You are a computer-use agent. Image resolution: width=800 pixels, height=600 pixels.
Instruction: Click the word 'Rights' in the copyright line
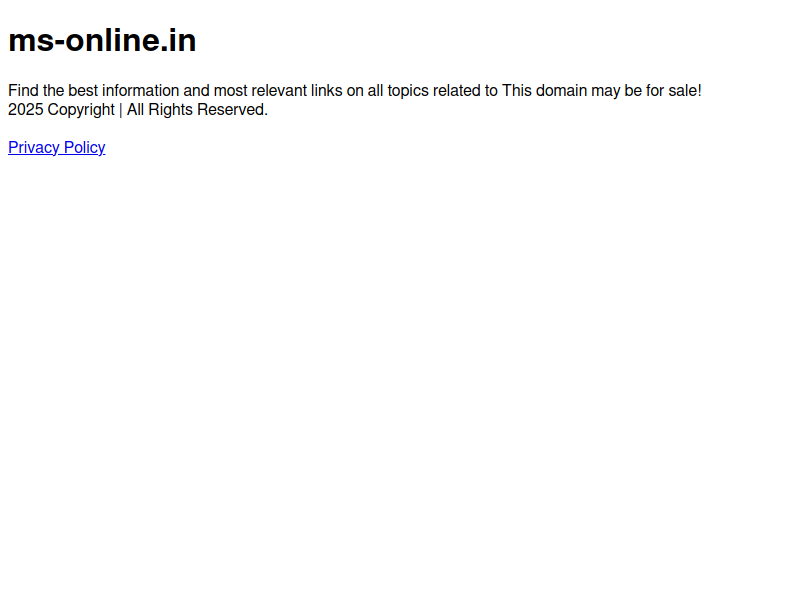pyautogui.click(x=170, y=110)
